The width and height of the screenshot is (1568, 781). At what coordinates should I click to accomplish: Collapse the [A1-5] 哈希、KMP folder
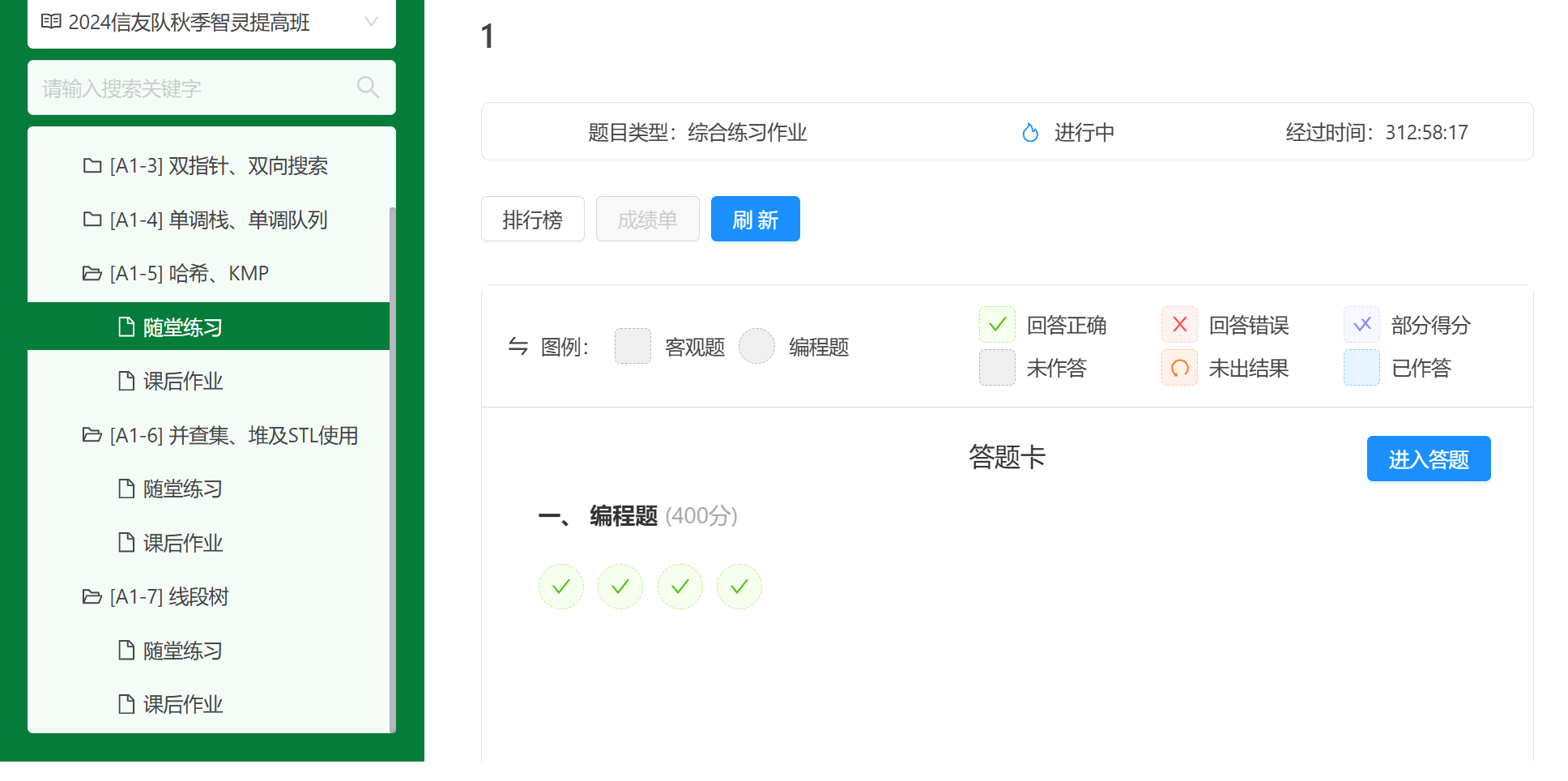tap(177, 274)
